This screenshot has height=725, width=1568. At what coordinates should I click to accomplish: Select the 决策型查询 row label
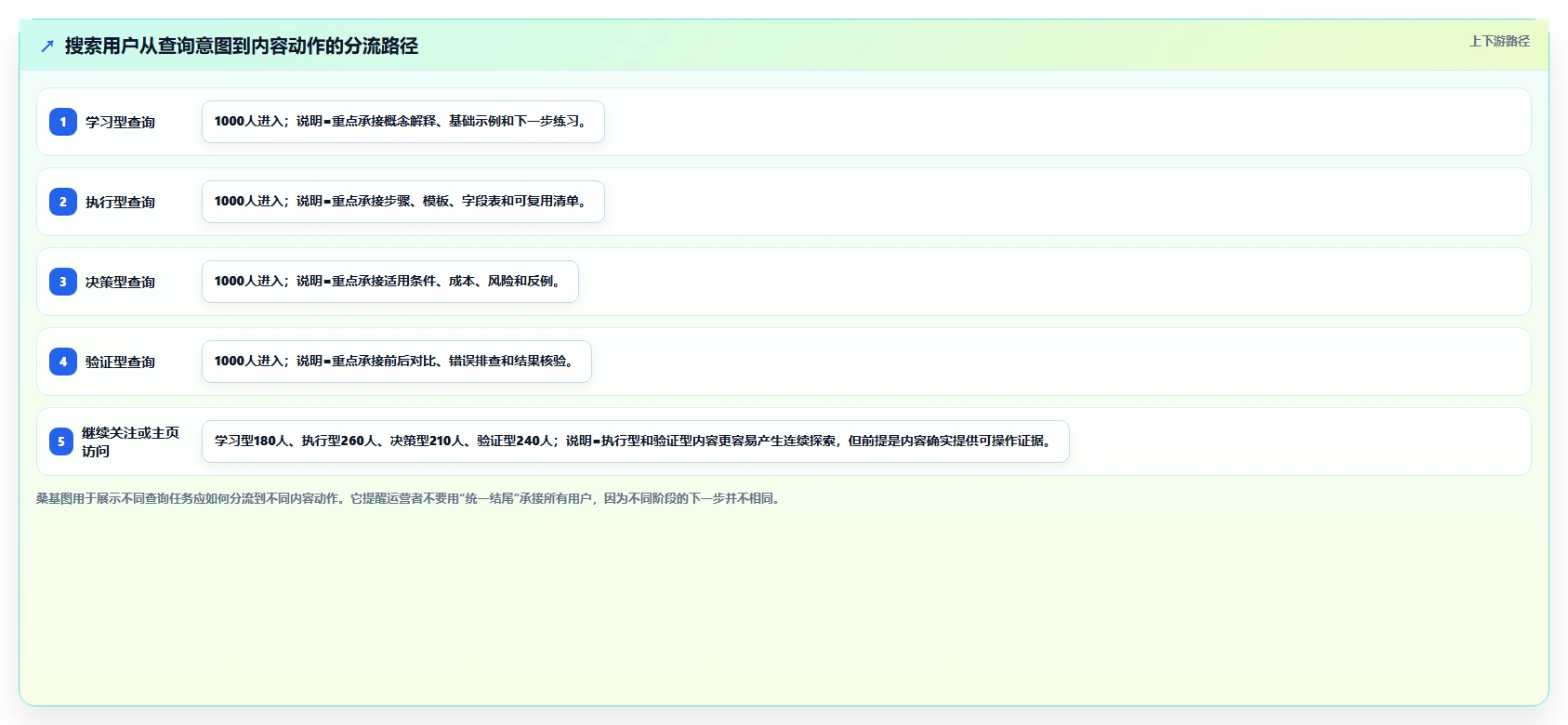120,282
